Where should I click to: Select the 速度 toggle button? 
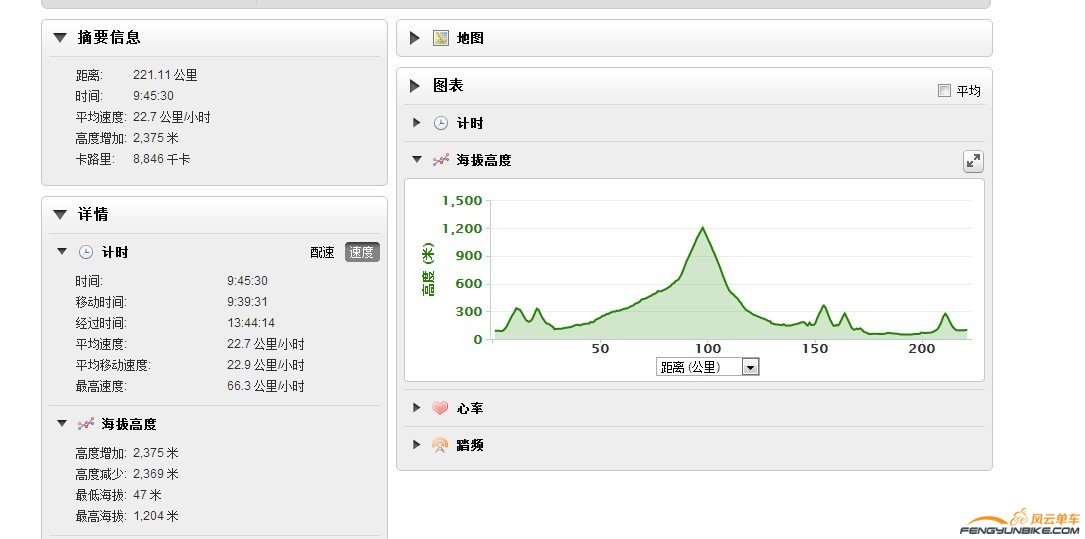(x=362, y=252)
